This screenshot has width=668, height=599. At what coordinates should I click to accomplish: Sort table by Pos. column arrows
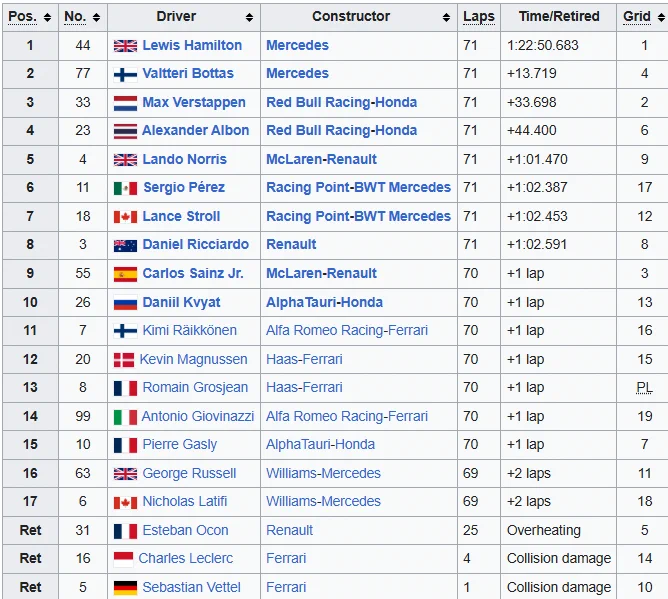47,17
